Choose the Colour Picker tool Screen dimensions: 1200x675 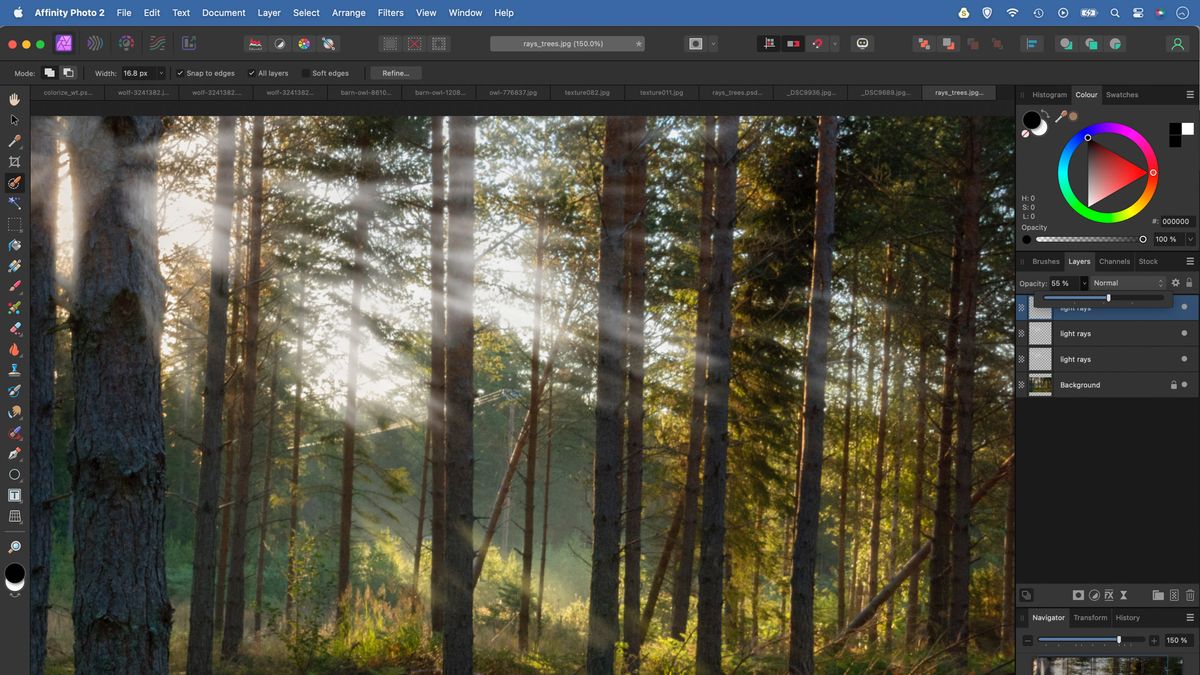click(x=14, y=140)
